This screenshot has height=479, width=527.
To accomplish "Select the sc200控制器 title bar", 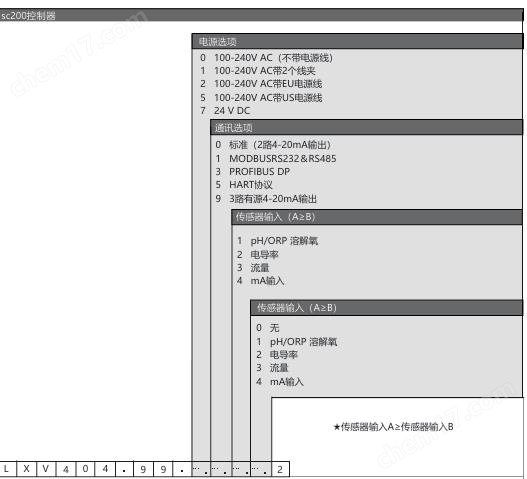I will point(261,15).
